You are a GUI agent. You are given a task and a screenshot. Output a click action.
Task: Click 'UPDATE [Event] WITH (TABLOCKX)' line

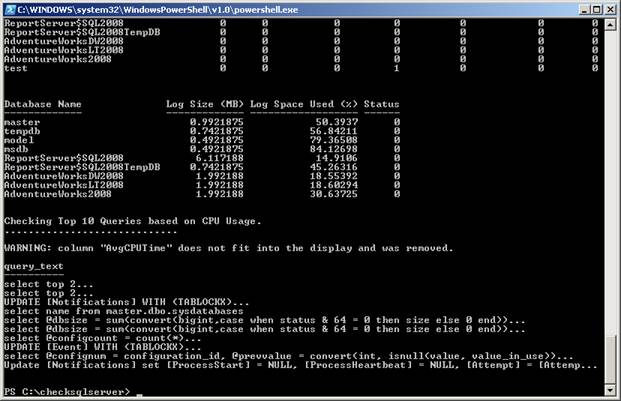pos(103,347)
